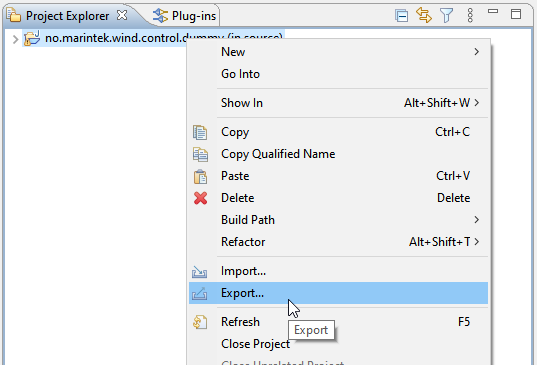Expand the Build Path submenu arrow

[477, 220]
